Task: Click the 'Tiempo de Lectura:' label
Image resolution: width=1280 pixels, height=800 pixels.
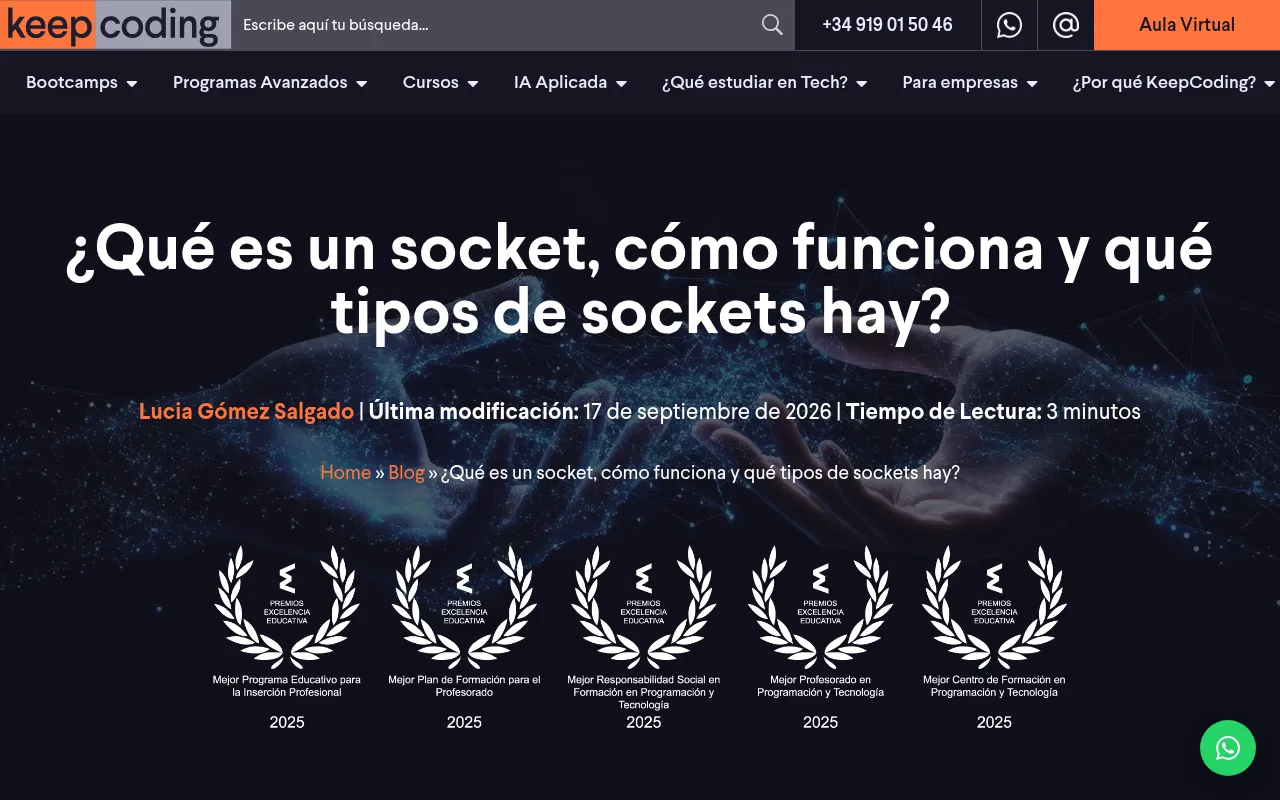Action: (944, 411)
